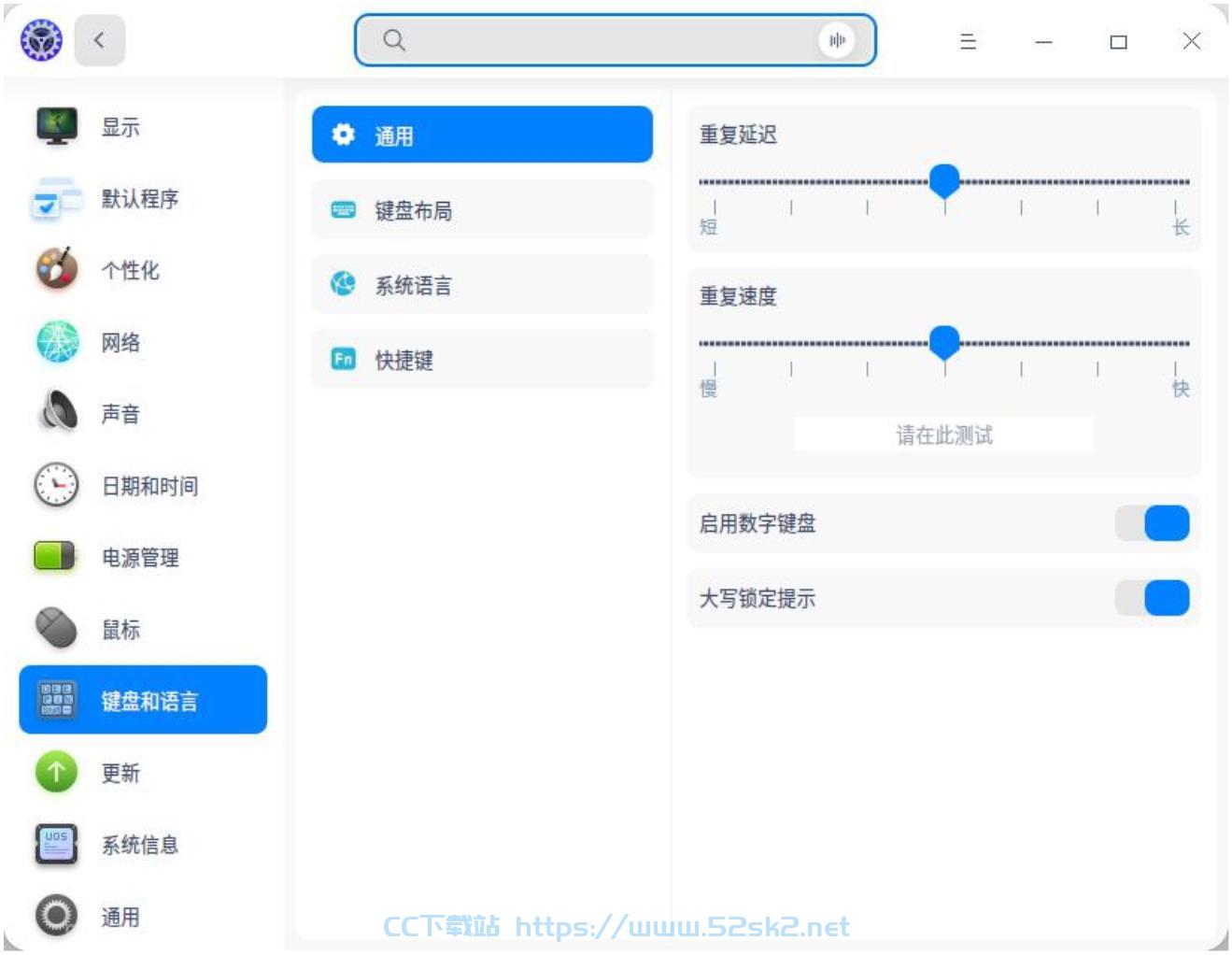
Task: Minimize the control center window
Action: coord(1043,41)
